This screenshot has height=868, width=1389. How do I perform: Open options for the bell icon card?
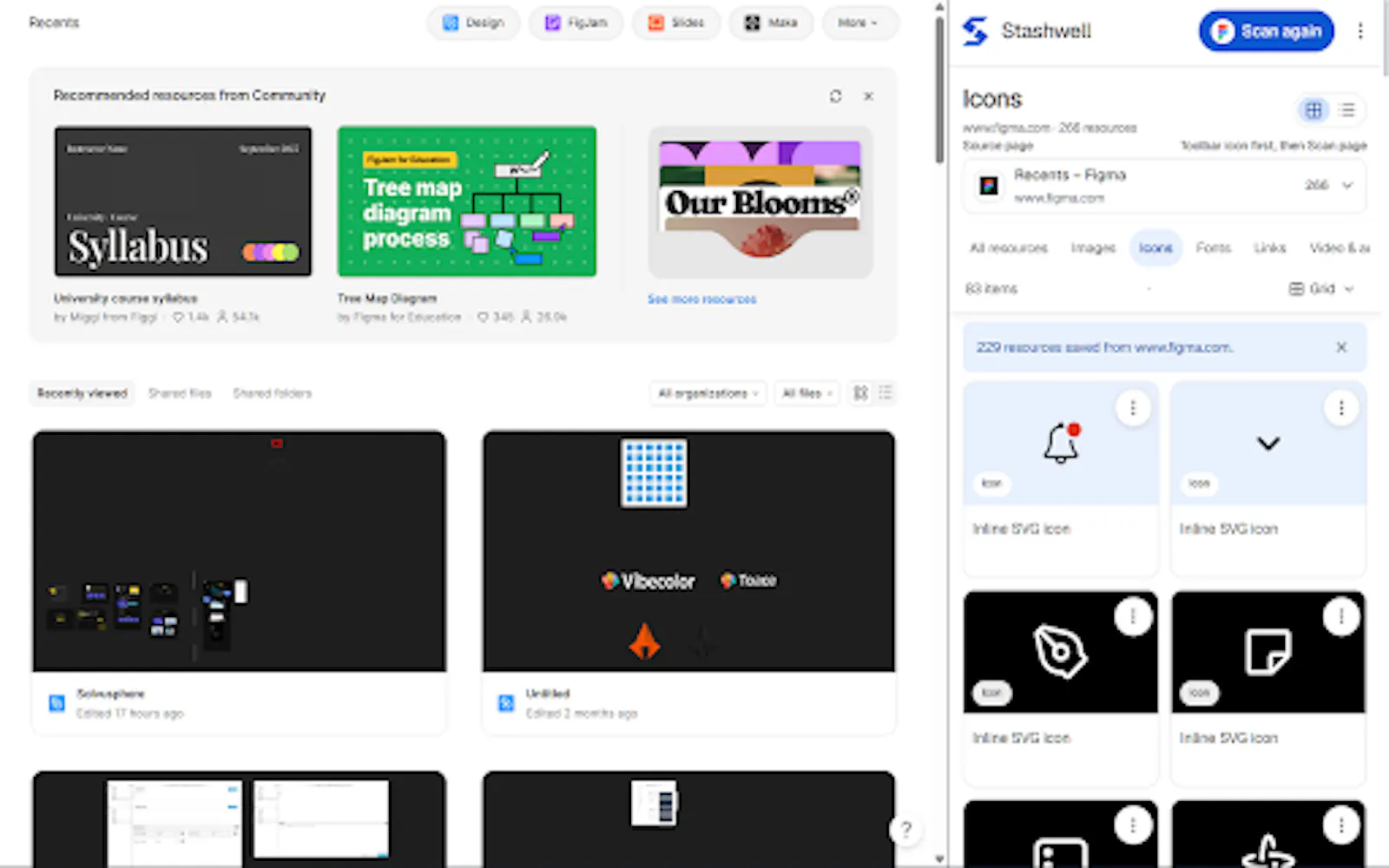click(1133, 408)
